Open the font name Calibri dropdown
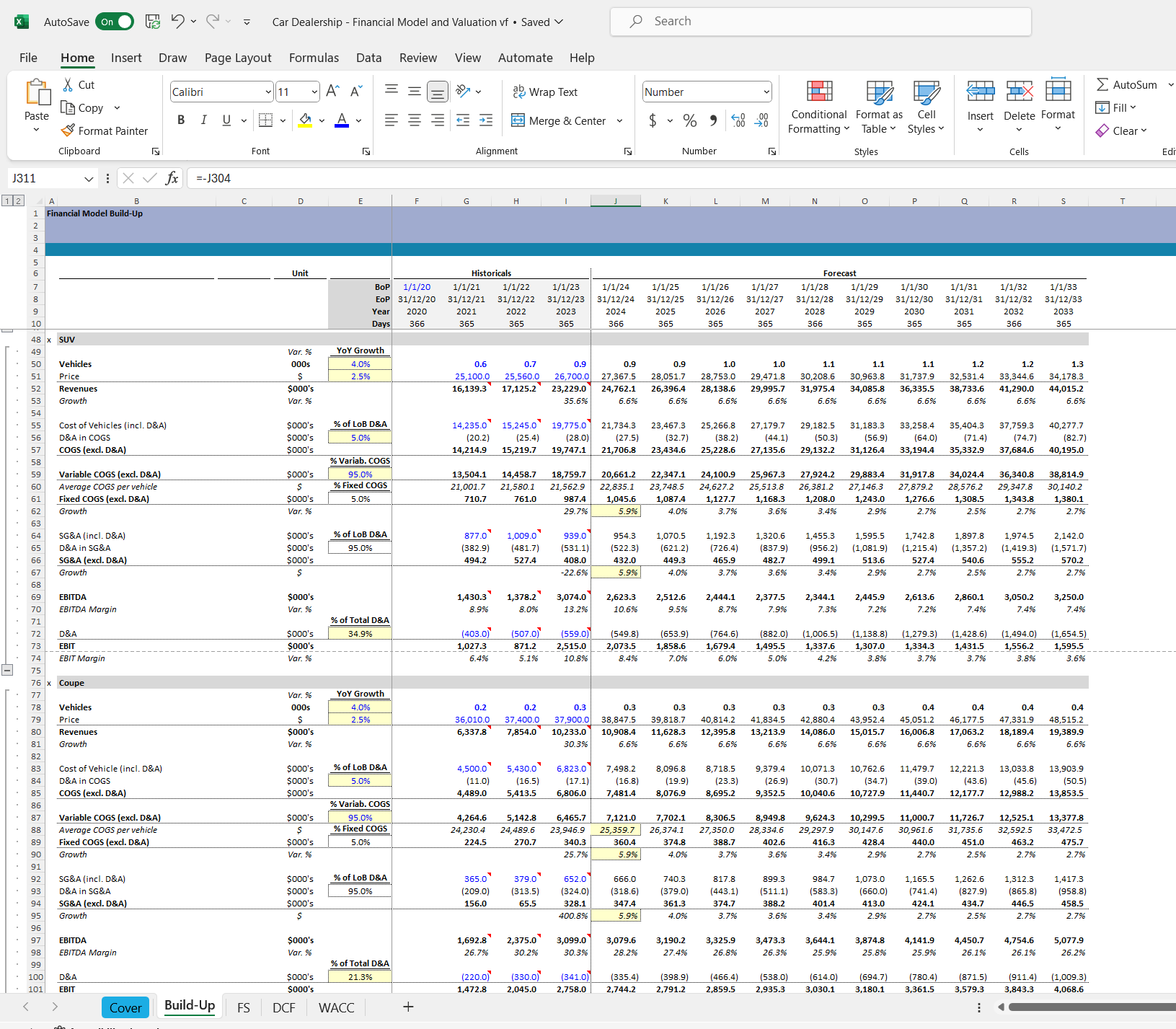The width and height of the screenshot is (1176, 1029). point(268,92)
